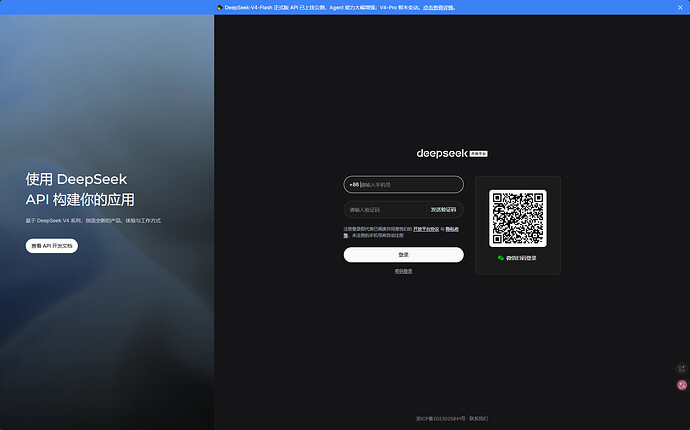
Task: Open the 点击查看详情 link in the banner
Action: (438, 7)
